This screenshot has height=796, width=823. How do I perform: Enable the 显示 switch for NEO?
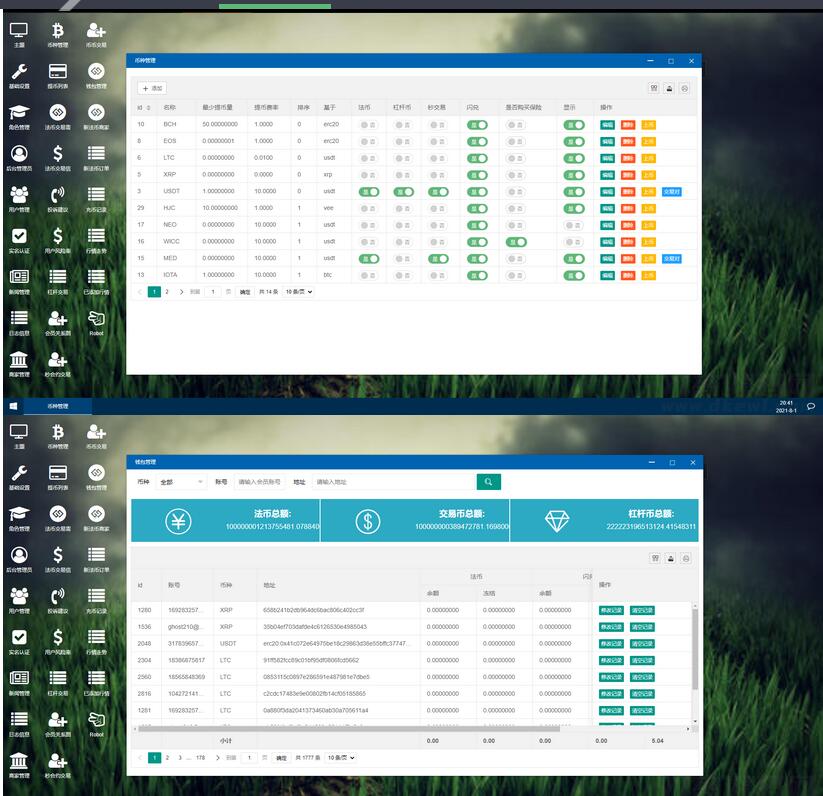coord(573,225)
